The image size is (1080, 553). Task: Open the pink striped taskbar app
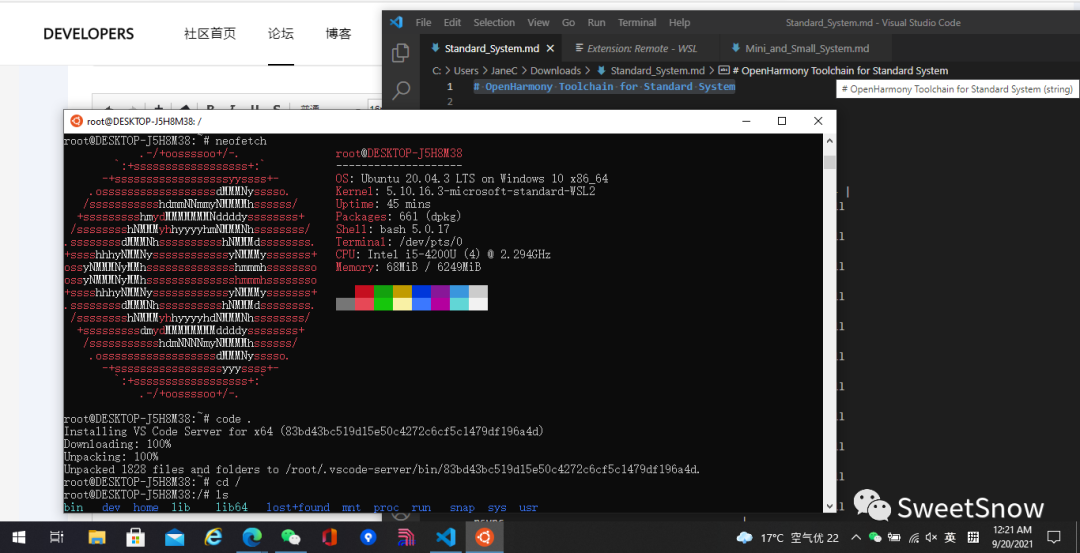coord(406,537)
